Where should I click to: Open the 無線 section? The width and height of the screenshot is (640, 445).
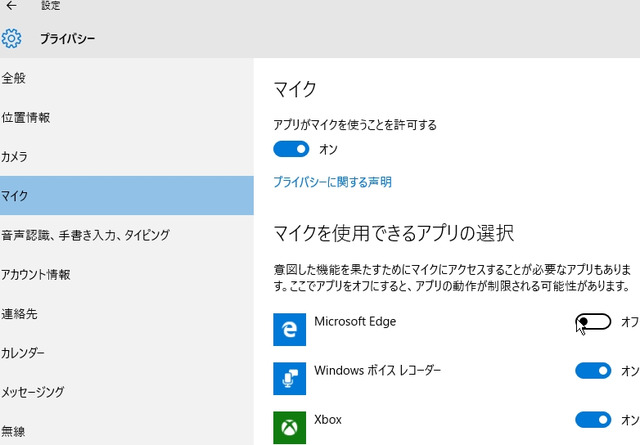127,431
